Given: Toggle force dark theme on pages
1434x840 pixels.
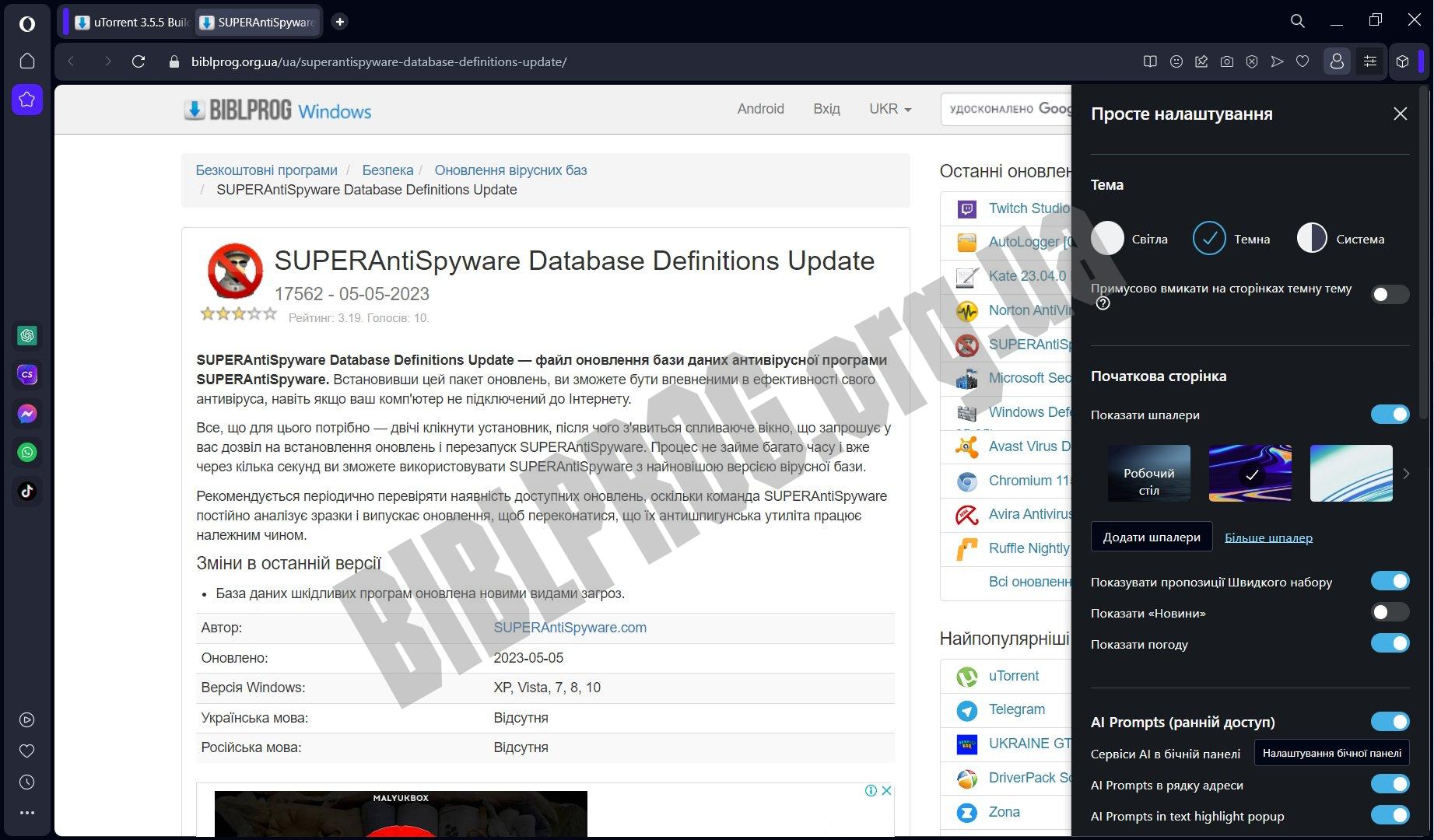Looking at the screenshot, I should (1390, 294).
